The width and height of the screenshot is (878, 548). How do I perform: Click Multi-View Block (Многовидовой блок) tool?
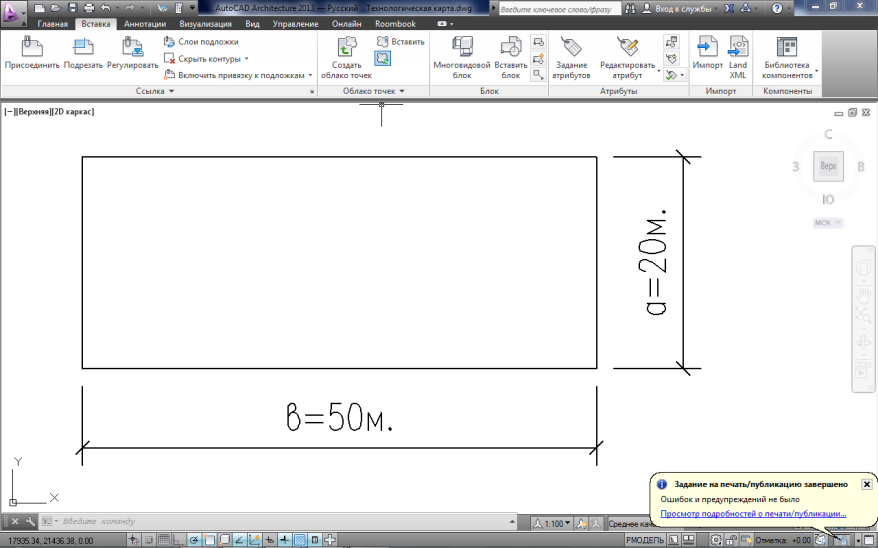[x=462, y=58]
